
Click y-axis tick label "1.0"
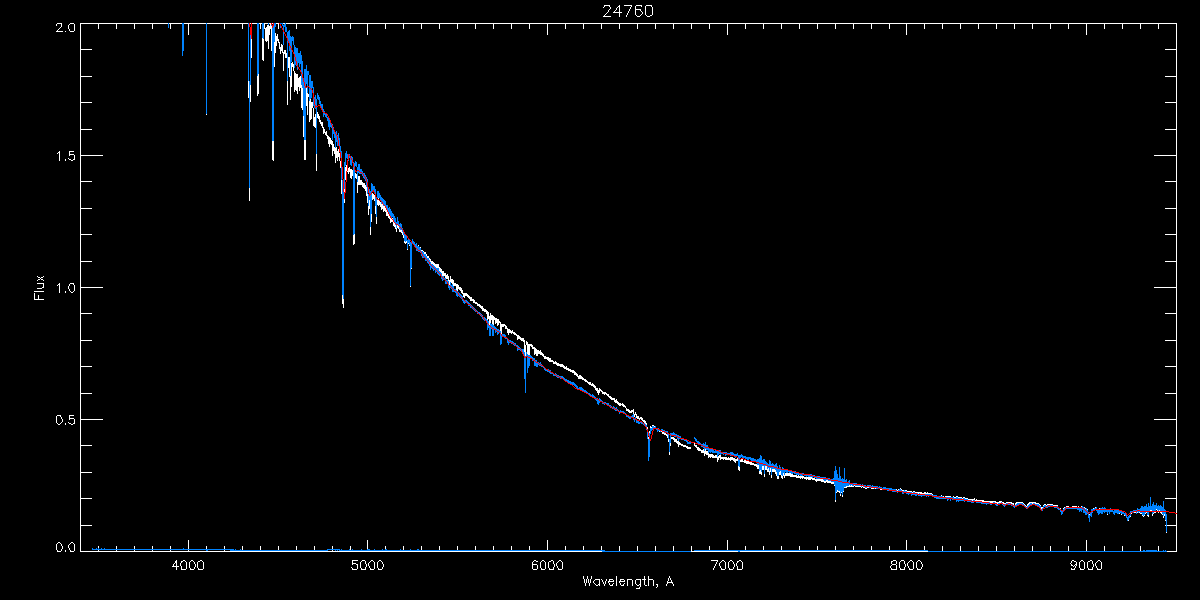[x=64, y=287]
